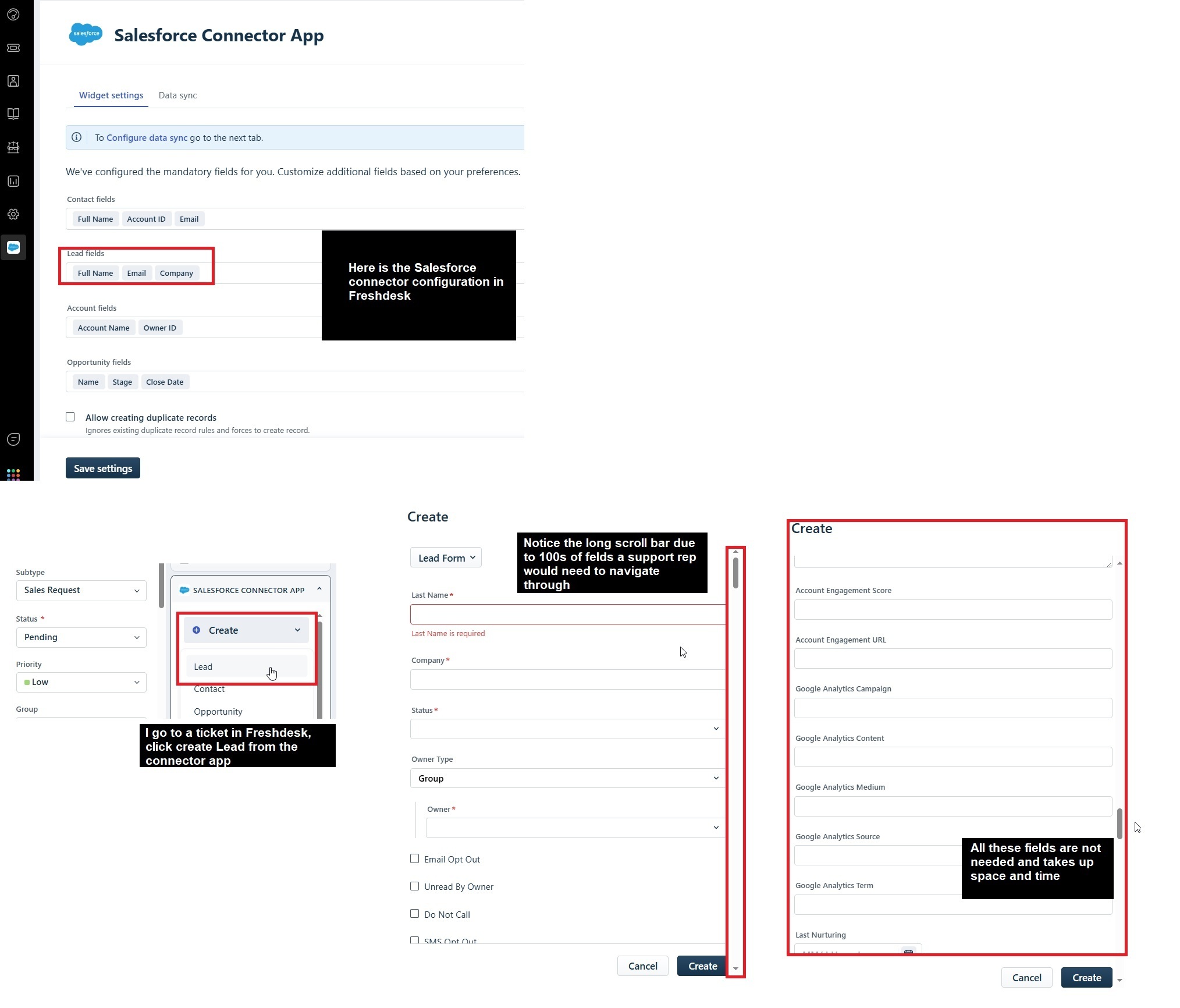Click the info icon in the blue banner
The width and height of the screenshot is (1180, 1008).
pos(76,137)
